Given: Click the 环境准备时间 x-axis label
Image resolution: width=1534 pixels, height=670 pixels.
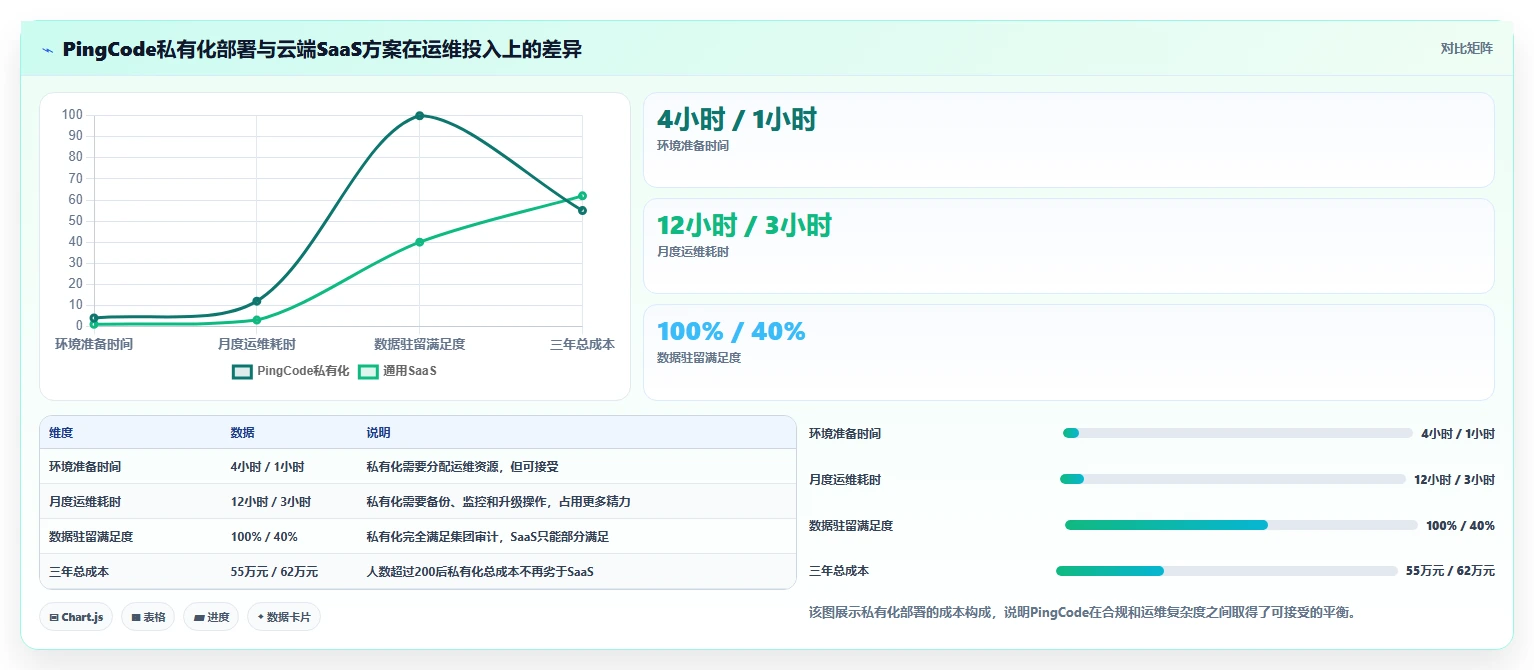Looking at the screenshot, I should 94,344.
